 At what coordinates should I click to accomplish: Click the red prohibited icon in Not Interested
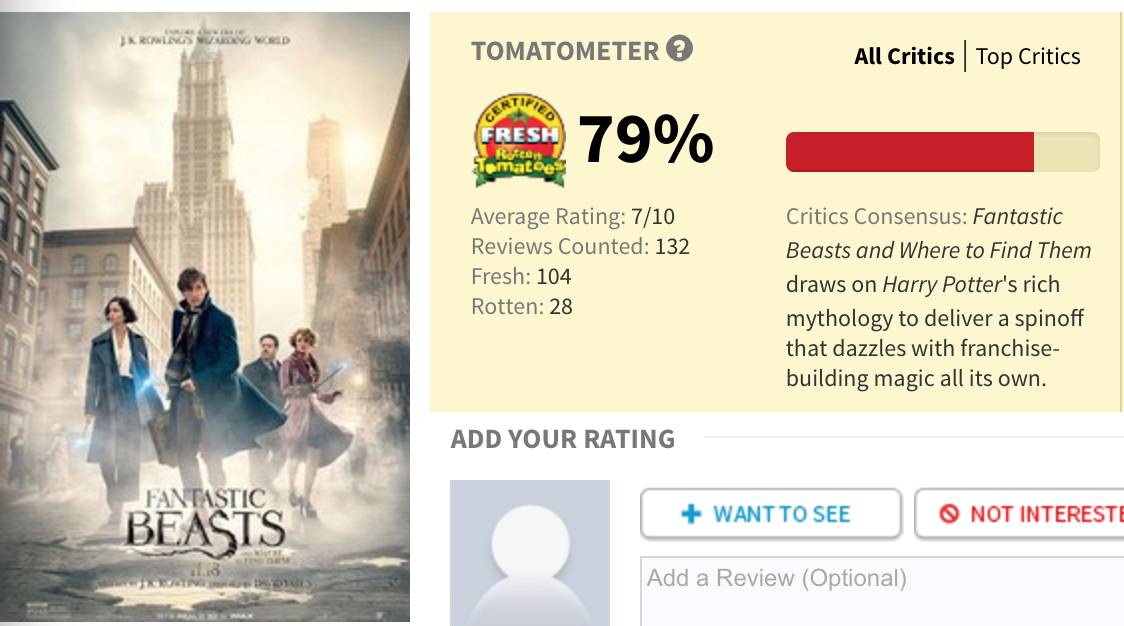click(x=949, y=514)
